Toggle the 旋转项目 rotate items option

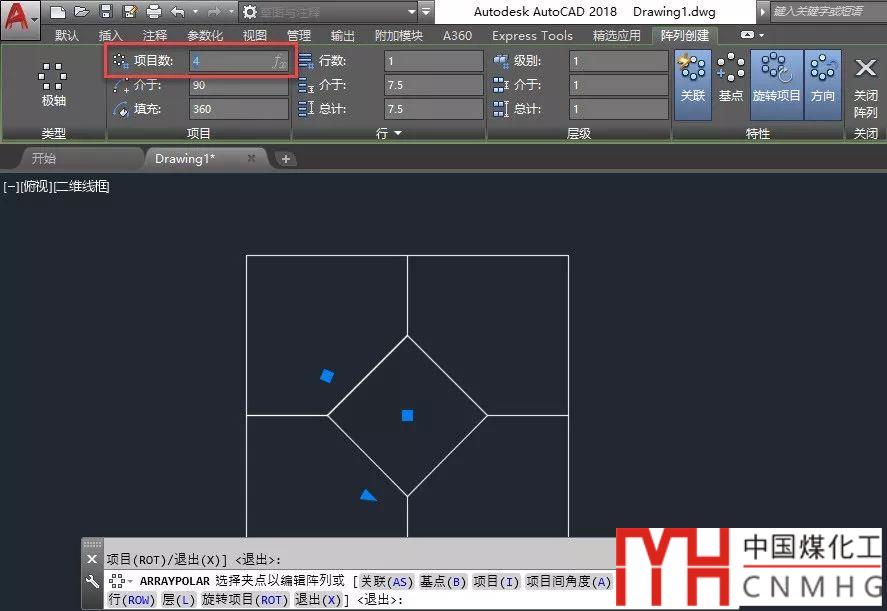point(776,80)
